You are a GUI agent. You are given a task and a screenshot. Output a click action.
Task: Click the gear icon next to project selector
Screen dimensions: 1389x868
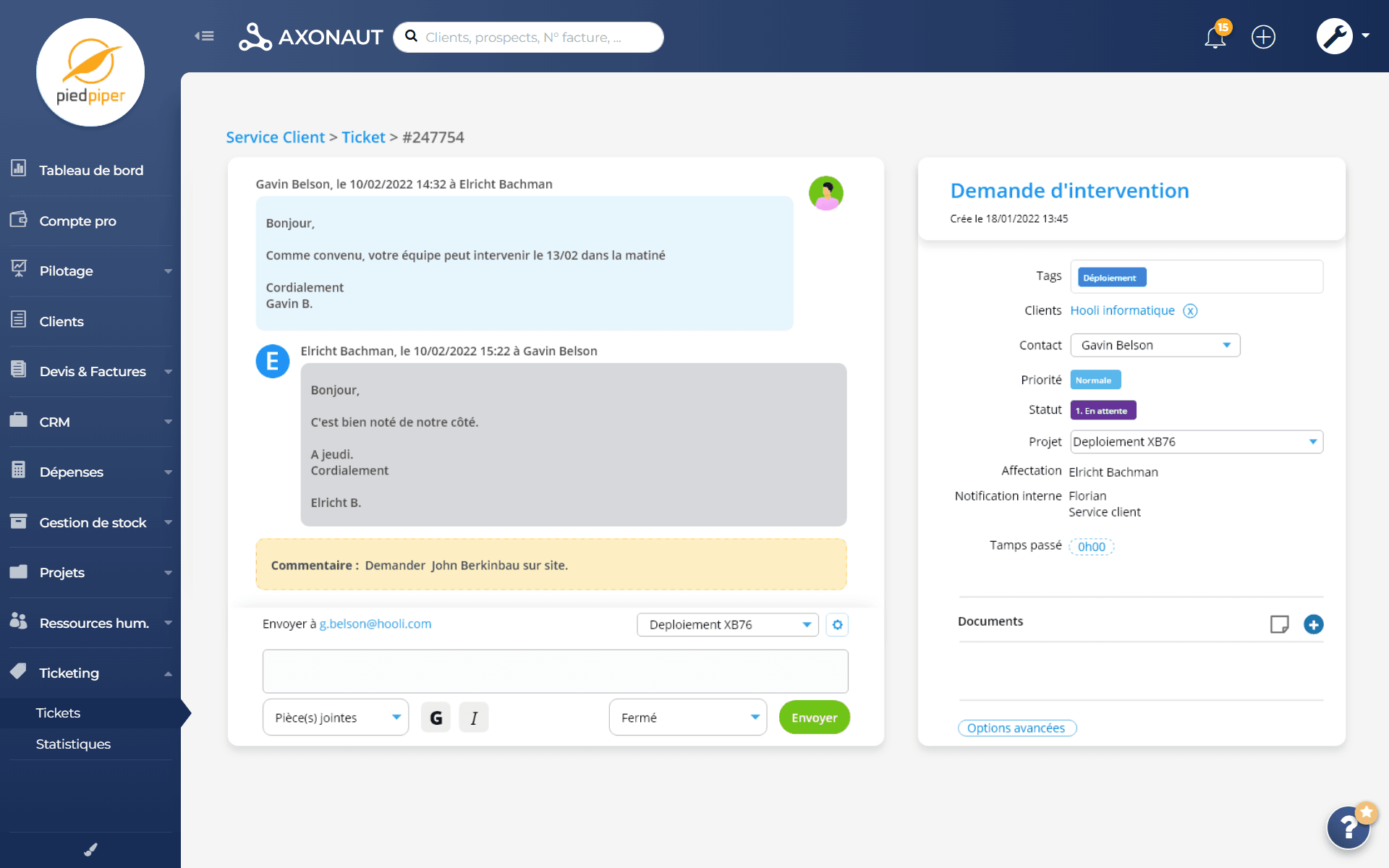tap(837, 625)
